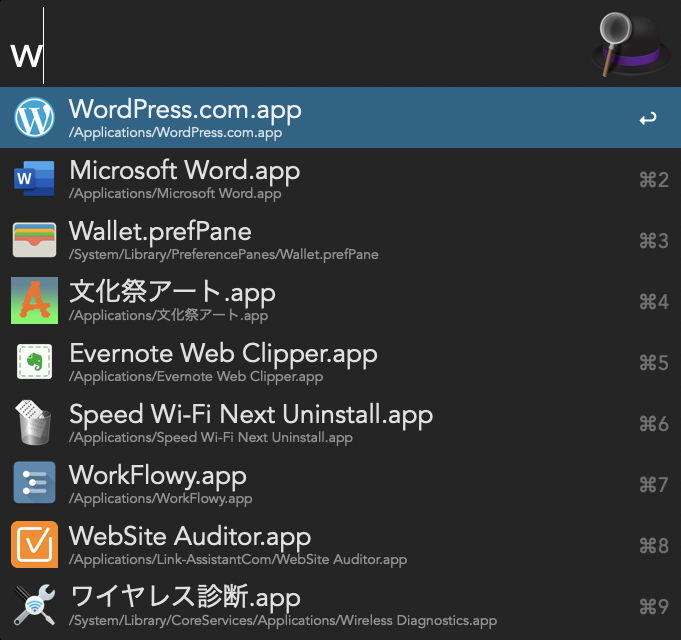
Task: Click the Speed Wi-Fi Next Uninstall trash icon
Action: point(33,422)
